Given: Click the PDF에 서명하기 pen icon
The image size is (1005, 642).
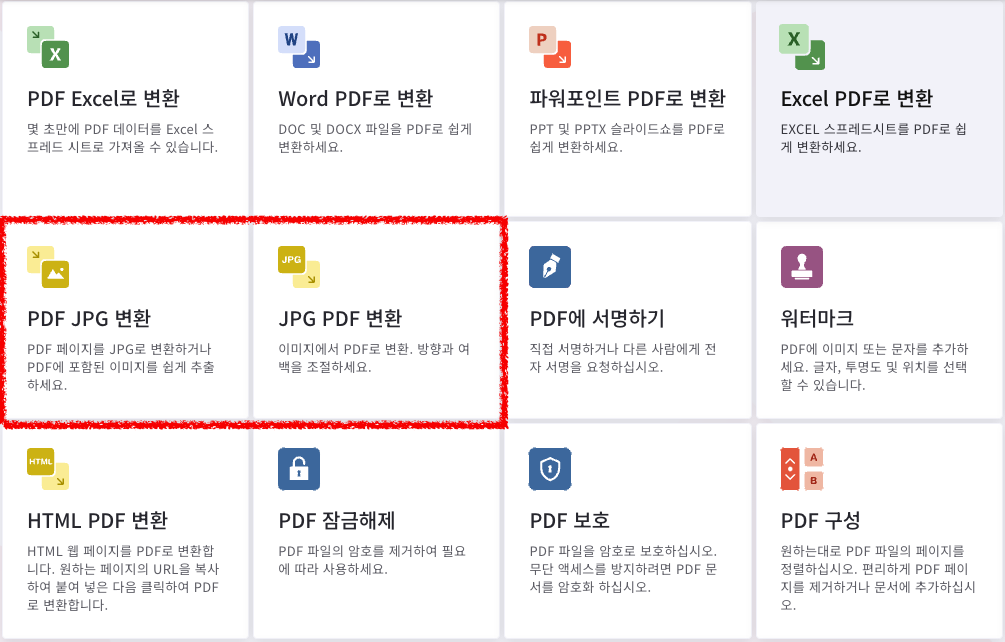Looking at the screenshot, I should pyautogui.click(x=549, y=266).
